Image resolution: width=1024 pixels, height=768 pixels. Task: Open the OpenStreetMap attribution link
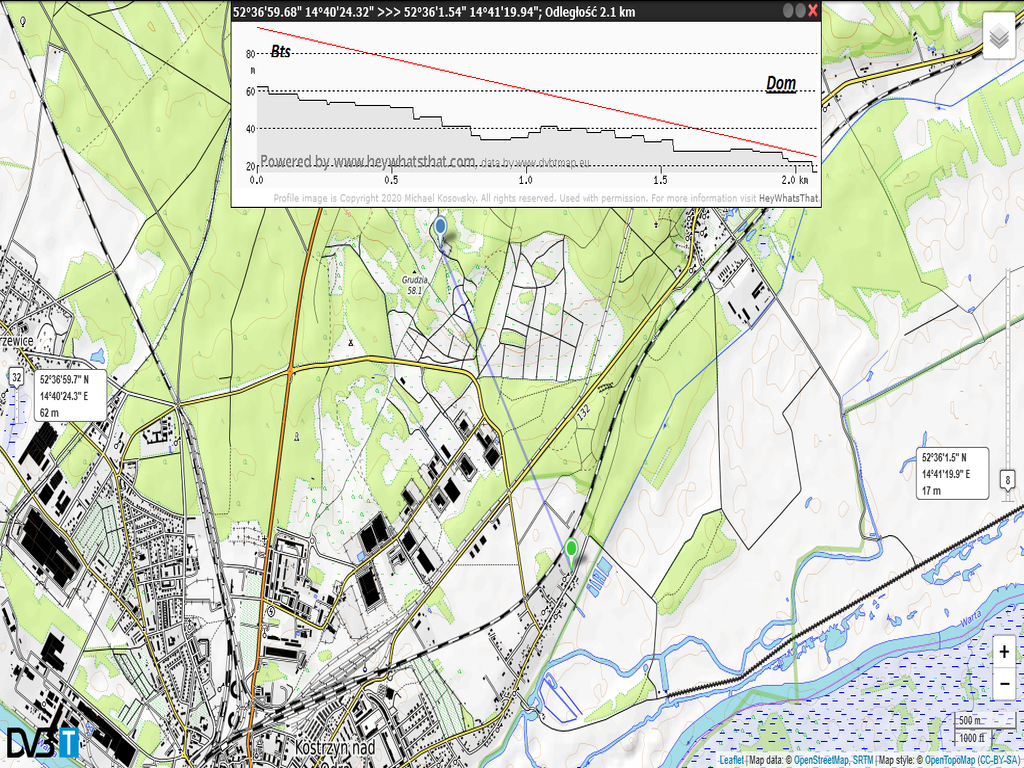[821, 760]
